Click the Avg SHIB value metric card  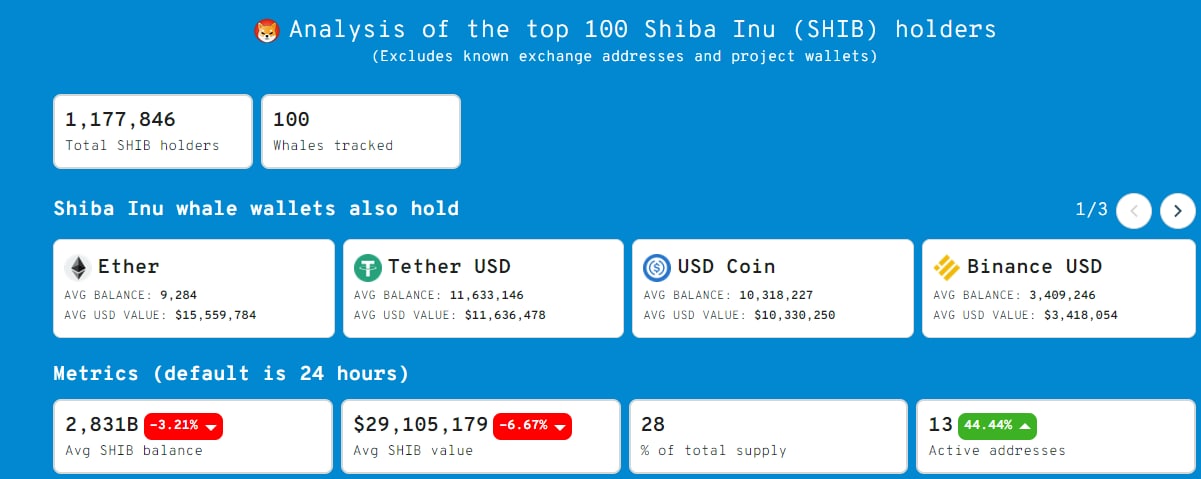(480, 437)
